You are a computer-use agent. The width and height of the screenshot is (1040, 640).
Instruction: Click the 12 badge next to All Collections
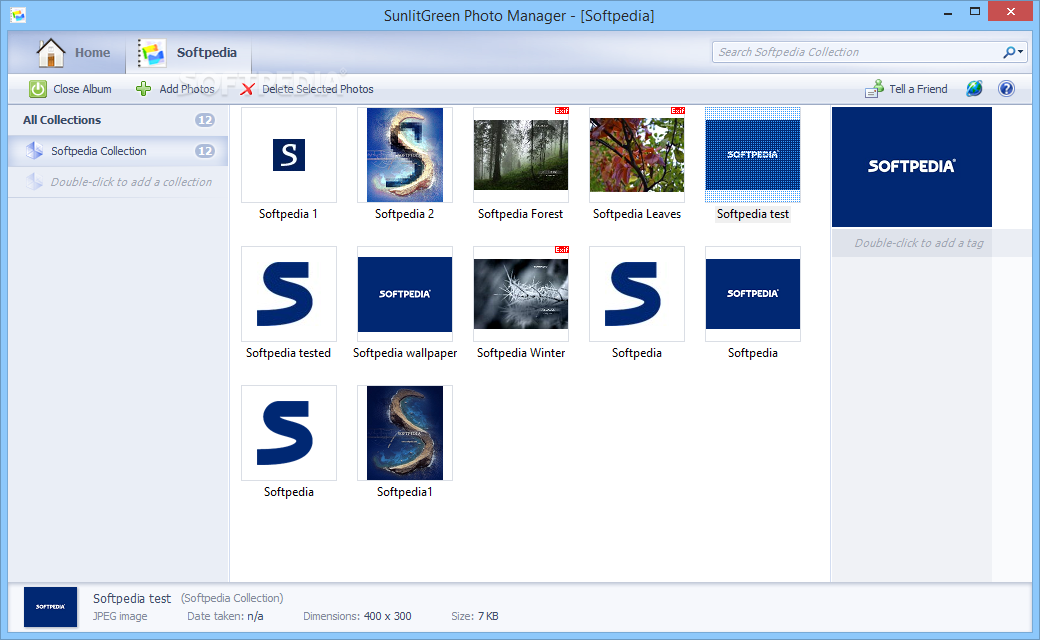click(x=205, y=120)
